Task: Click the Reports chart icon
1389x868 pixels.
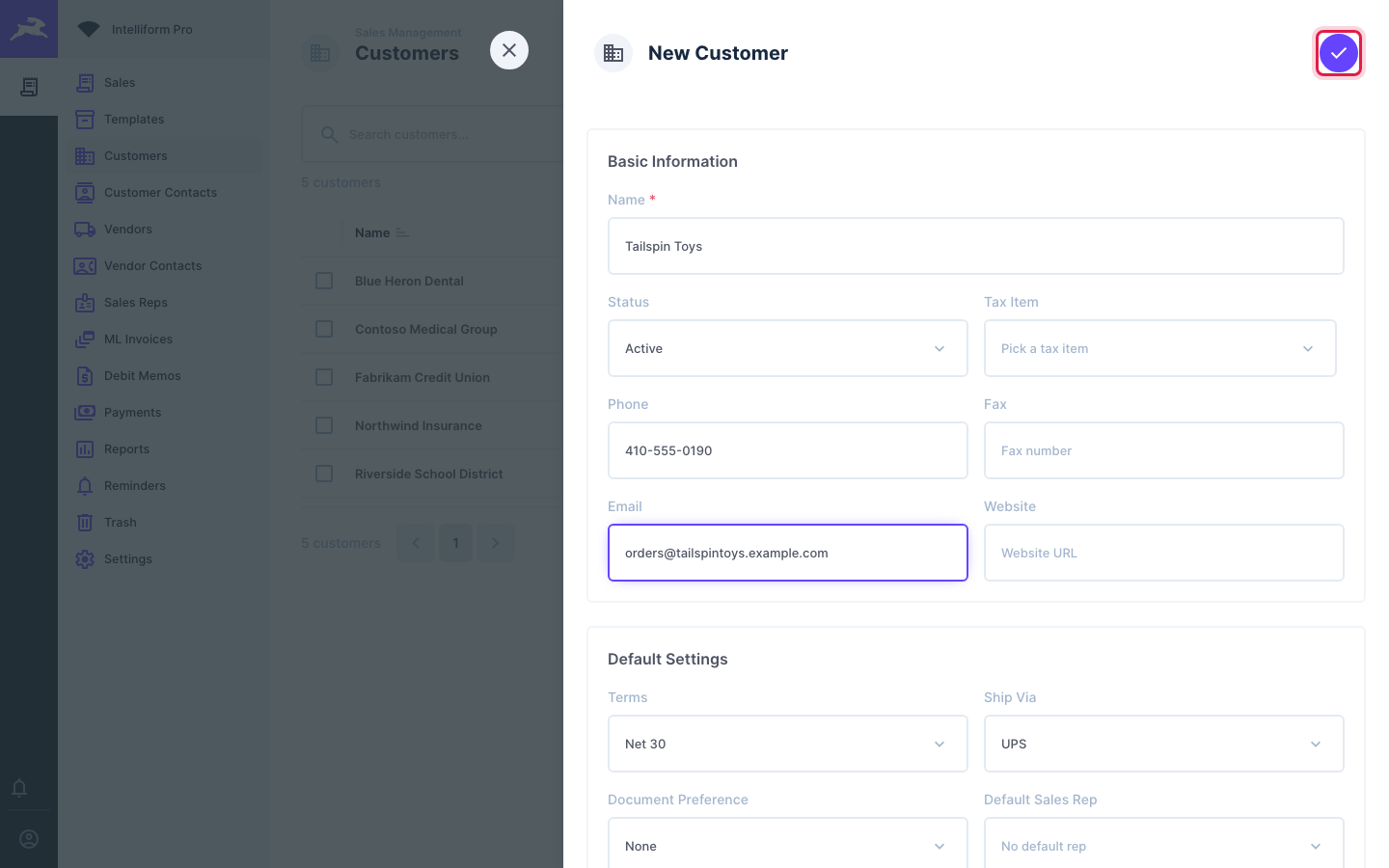Action: (x=85, y=449)
